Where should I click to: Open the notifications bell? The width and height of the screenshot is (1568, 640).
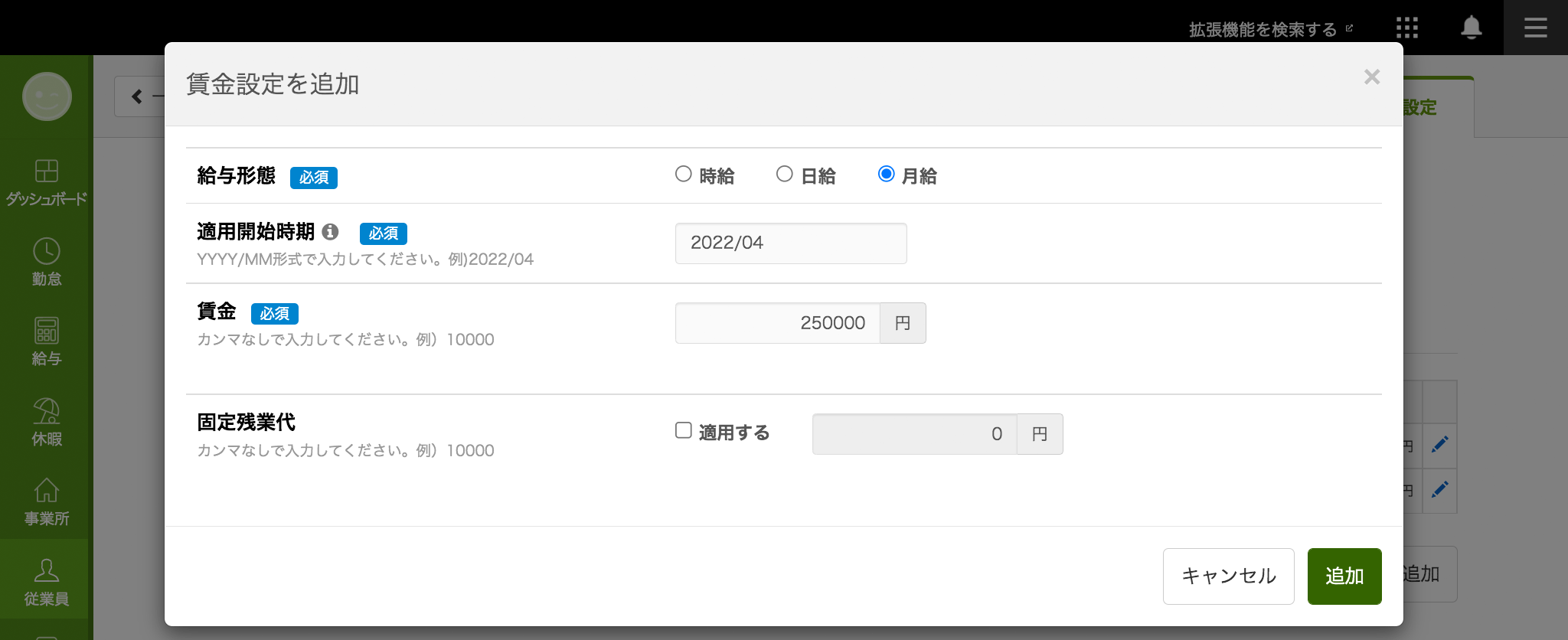1471,28
